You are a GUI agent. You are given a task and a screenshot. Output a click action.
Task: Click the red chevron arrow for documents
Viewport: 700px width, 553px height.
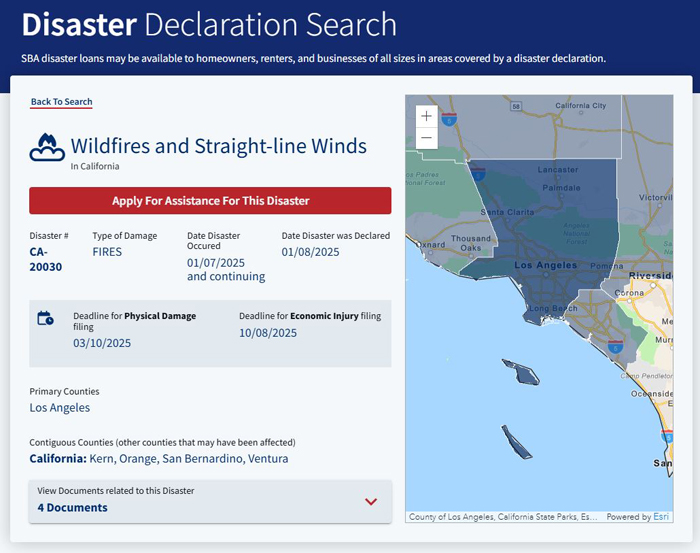click(x=371, y=502)
